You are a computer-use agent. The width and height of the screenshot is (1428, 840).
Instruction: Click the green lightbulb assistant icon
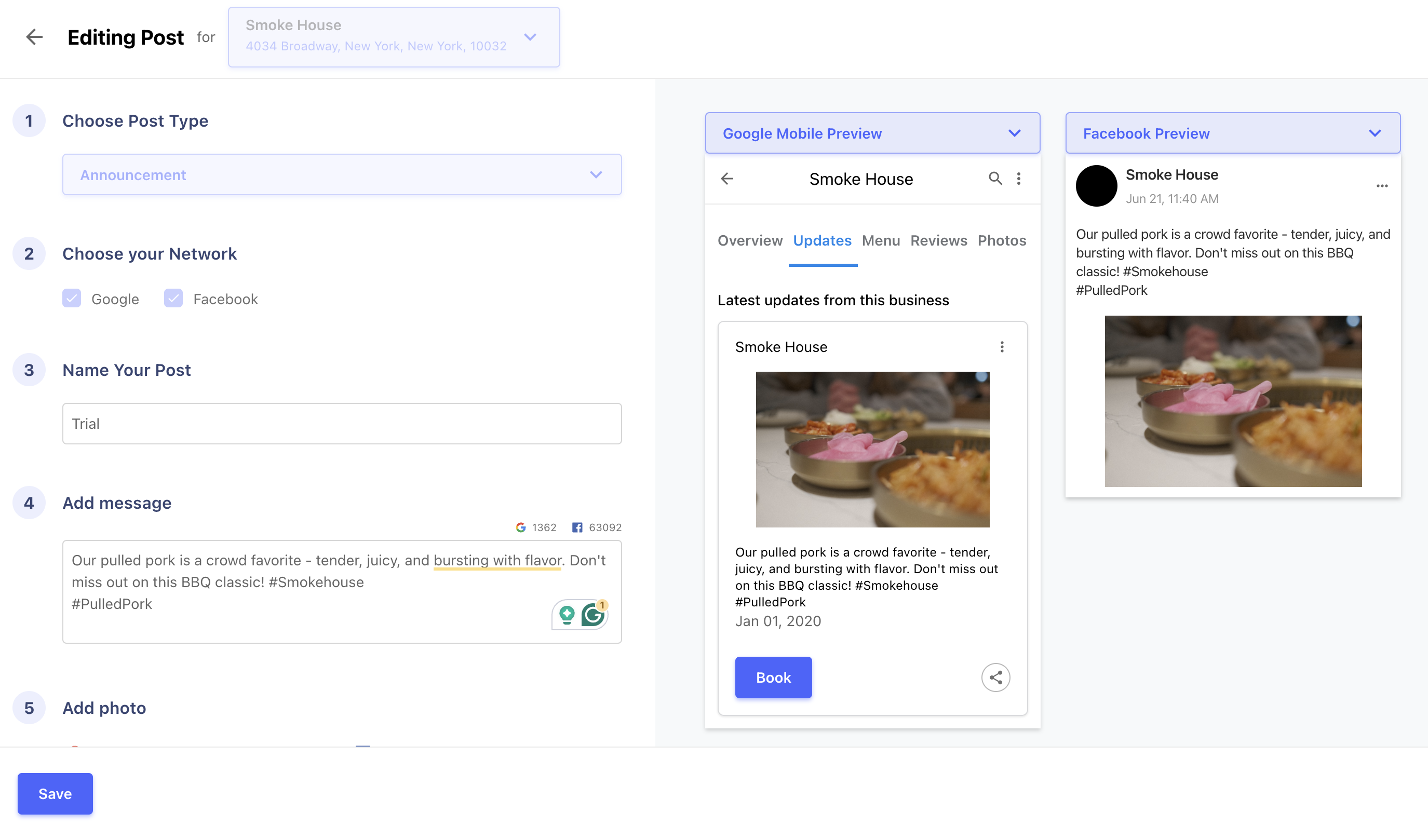(567, 615)
